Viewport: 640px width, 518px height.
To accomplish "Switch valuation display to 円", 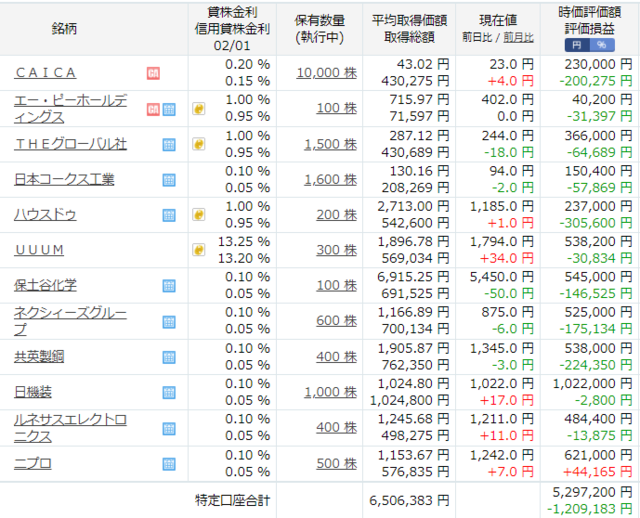I will coord(577,45).
